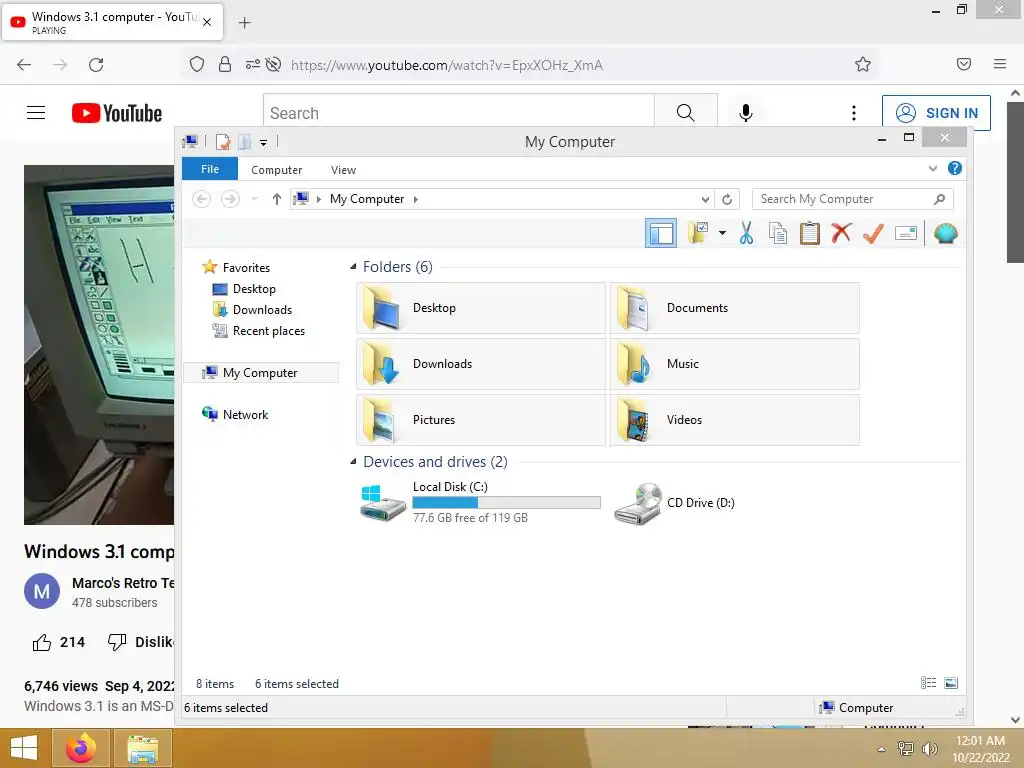Bookmark this page with star icon
This screenshot has width=1024, height=768.
pyautogui.click(x=863, y=64)
